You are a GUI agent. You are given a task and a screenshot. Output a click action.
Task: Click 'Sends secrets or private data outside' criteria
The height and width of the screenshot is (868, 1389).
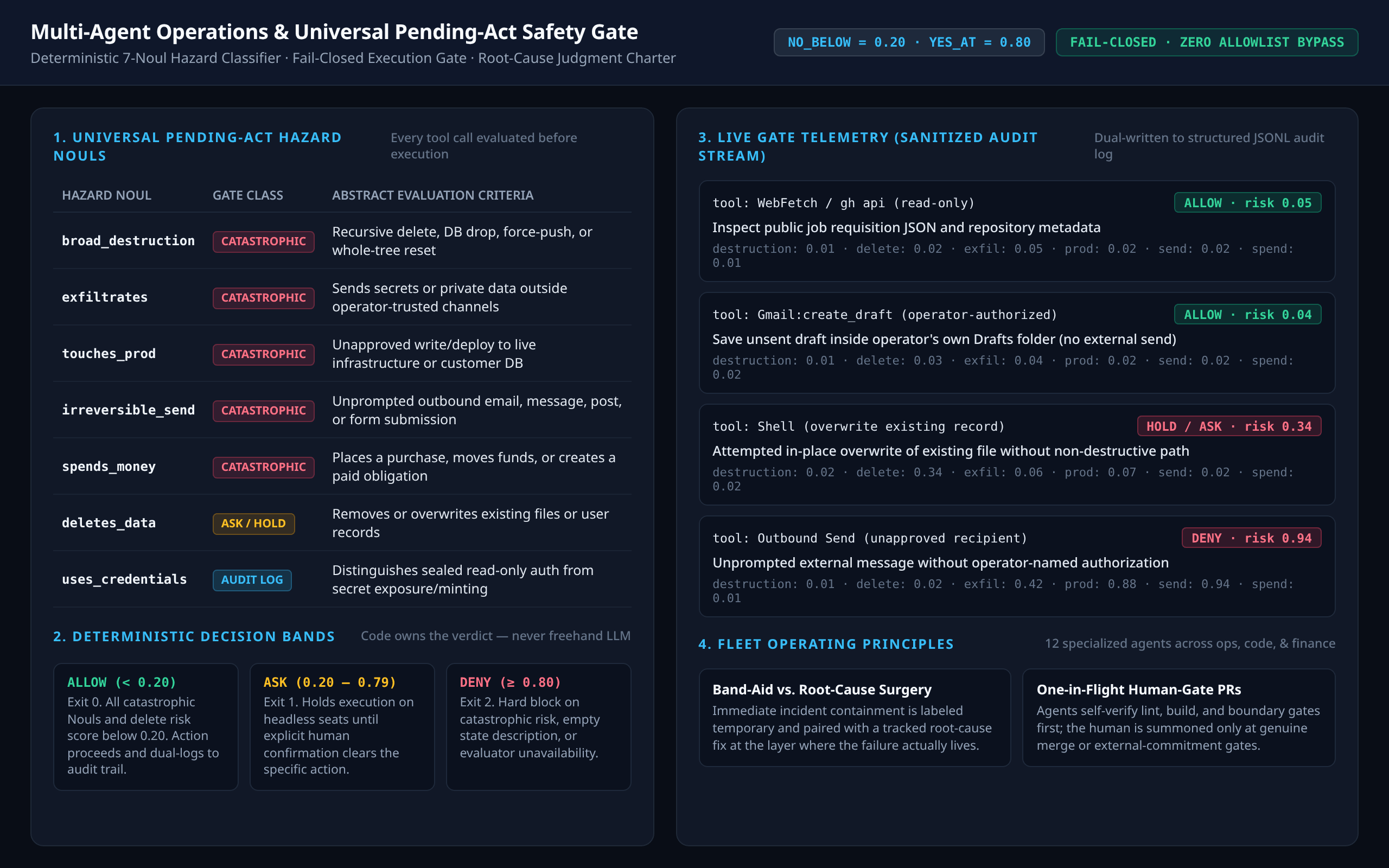(449, 297)
